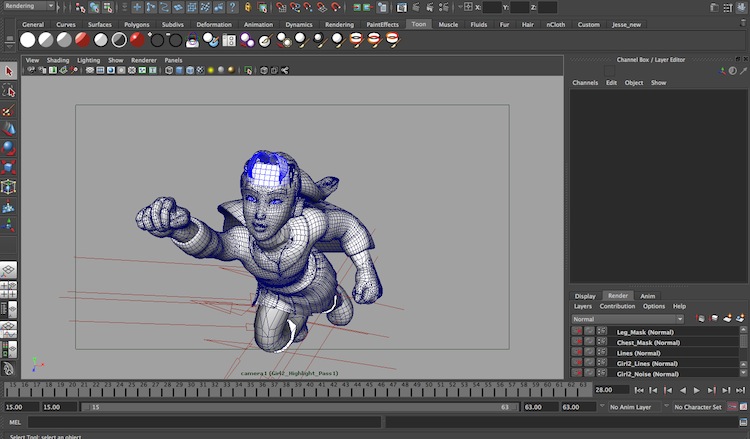Open the Rendering menu set dropdown
750x439 pixels.
[x=28, y=7]
